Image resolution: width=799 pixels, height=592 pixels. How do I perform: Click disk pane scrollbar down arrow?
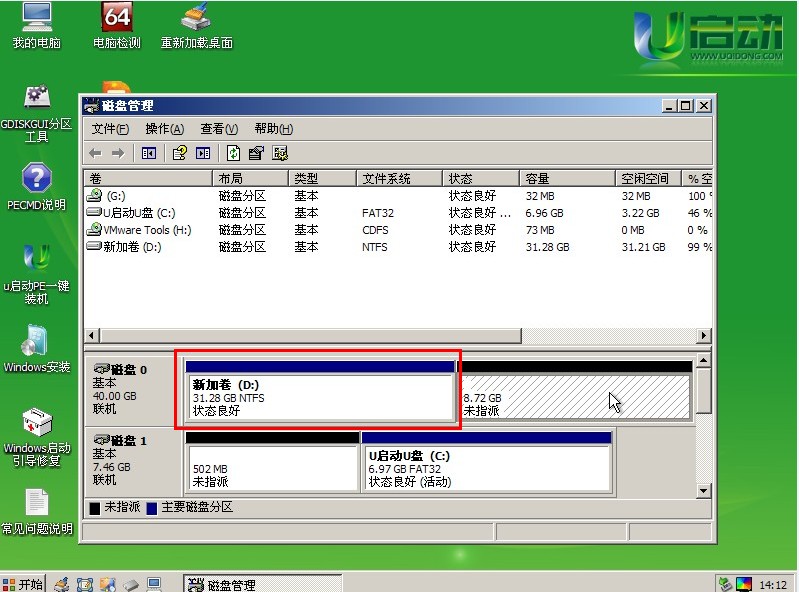tap(704, 491)
